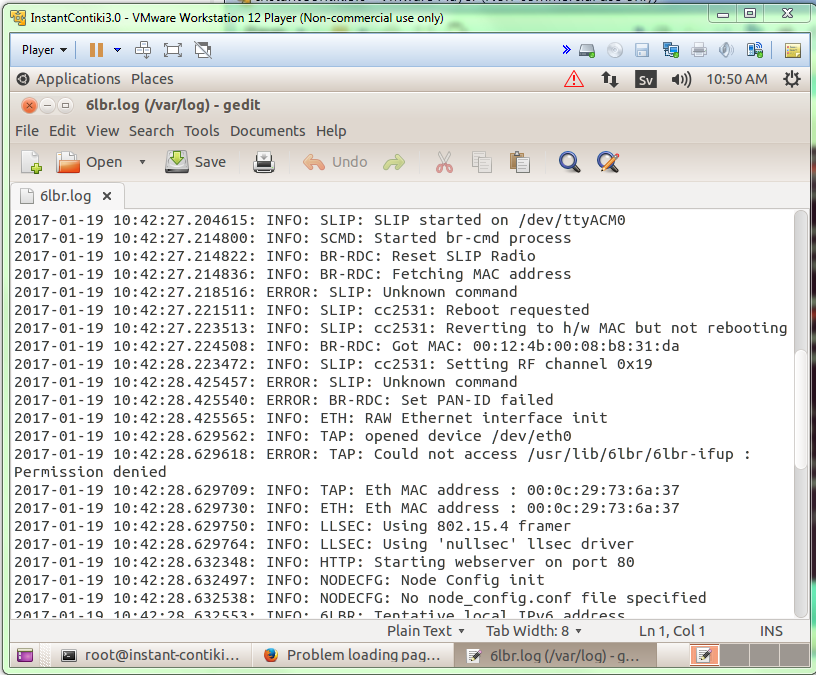Click the red warning triangle indicator
Viewport: 816px width, 675px height.
573,79
